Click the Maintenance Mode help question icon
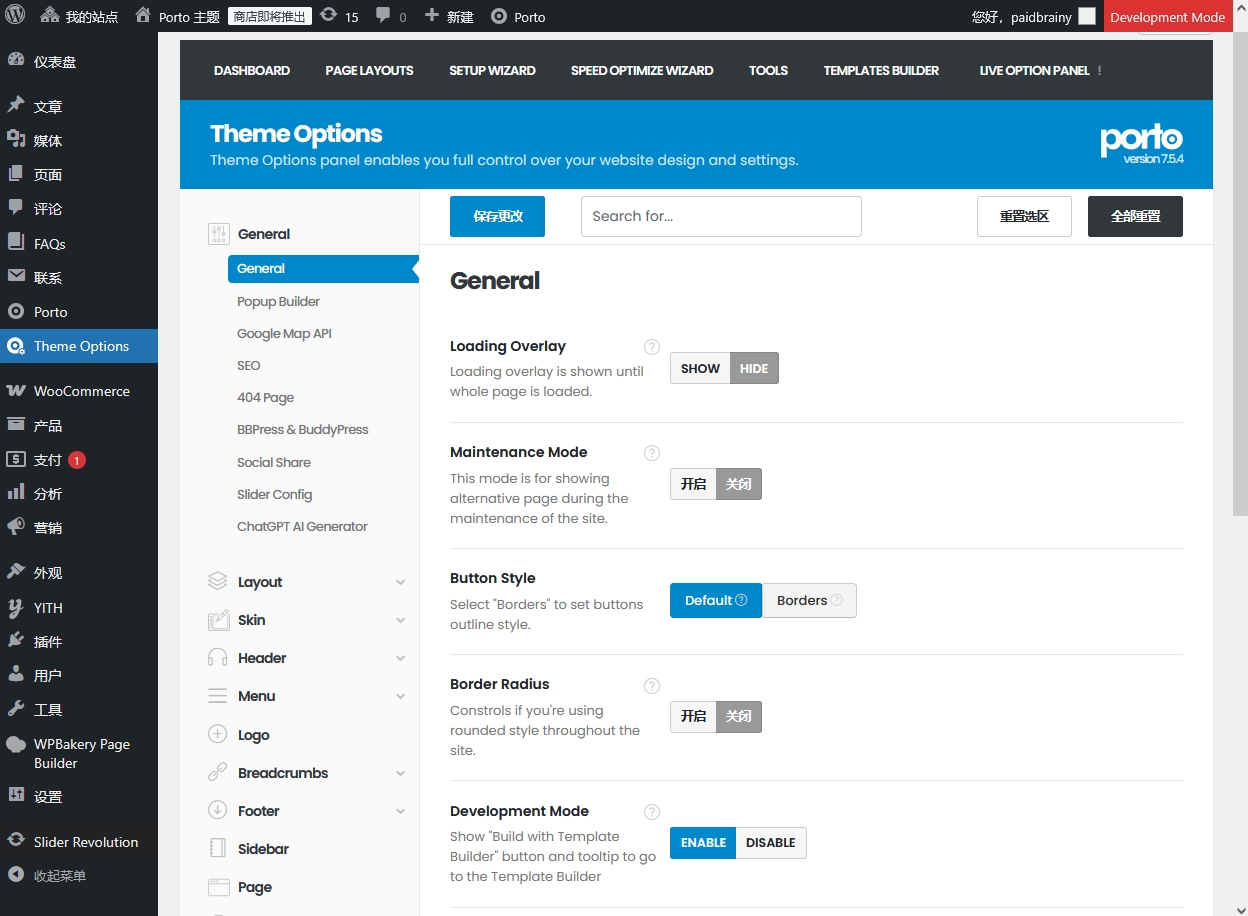 click(652, 453)
